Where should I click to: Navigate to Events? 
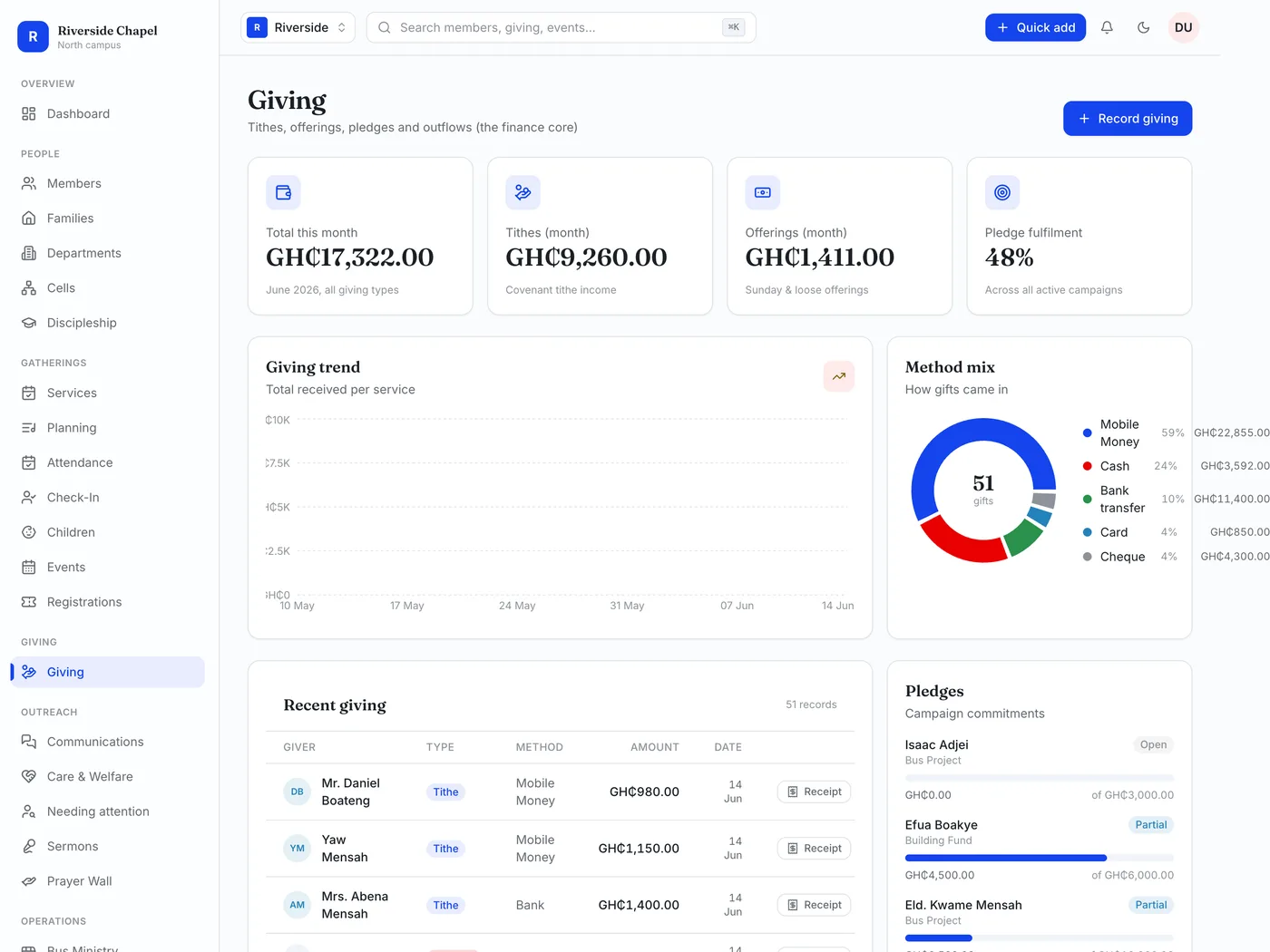[x=107, y=568]
